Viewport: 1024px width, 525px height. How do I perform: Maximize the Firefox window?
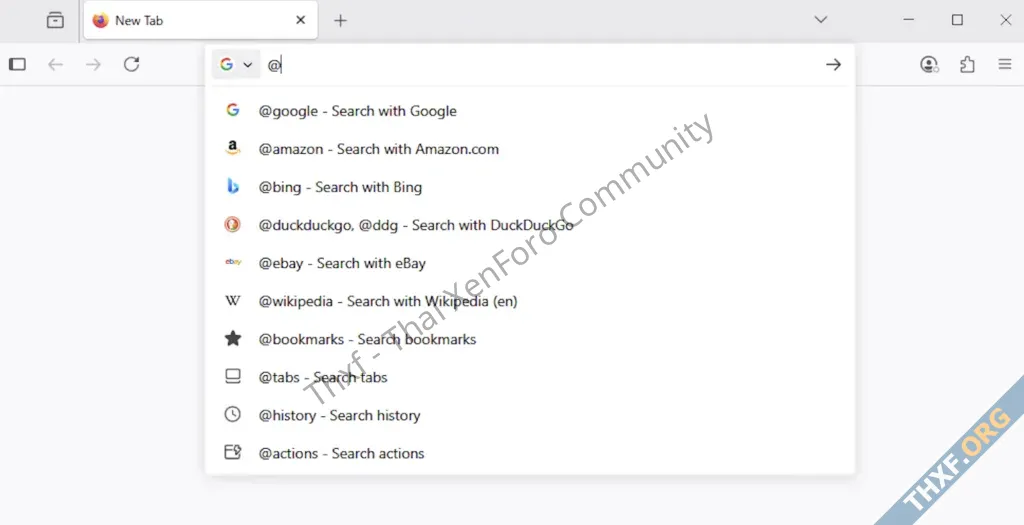(x=957, y=20)
